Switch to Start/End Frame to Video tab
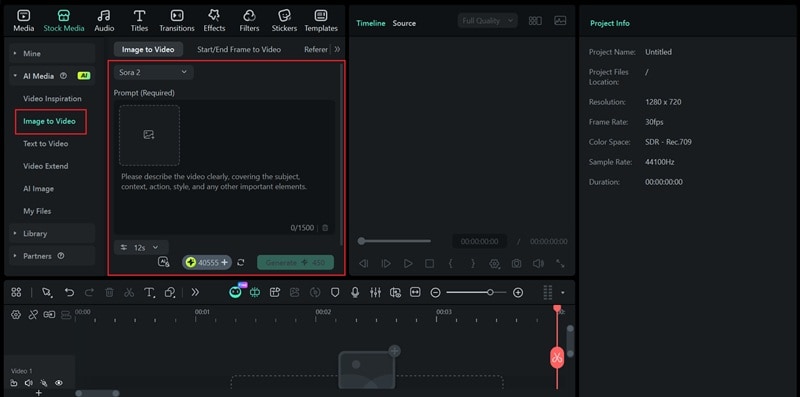The height and width of the screenshot is (397, 800). [239, 49]
